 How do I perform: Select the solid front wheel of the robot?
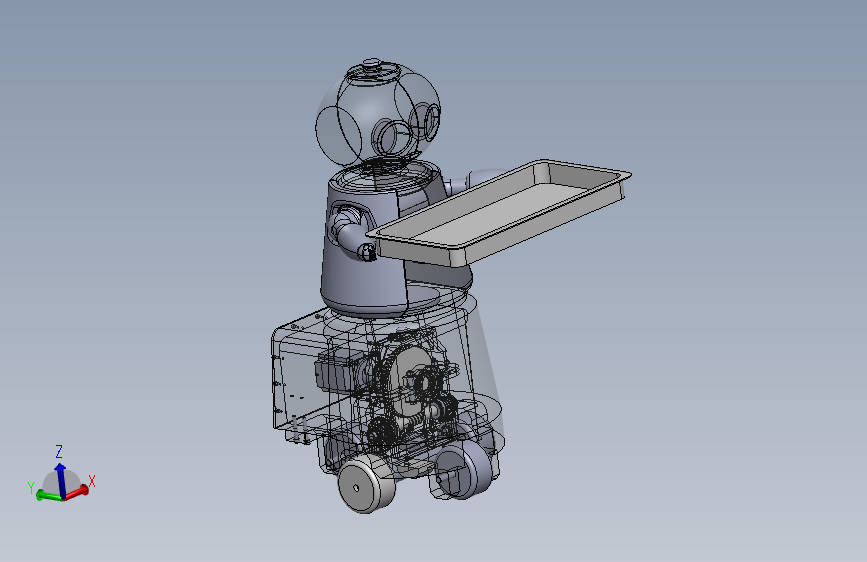(365, 485)
